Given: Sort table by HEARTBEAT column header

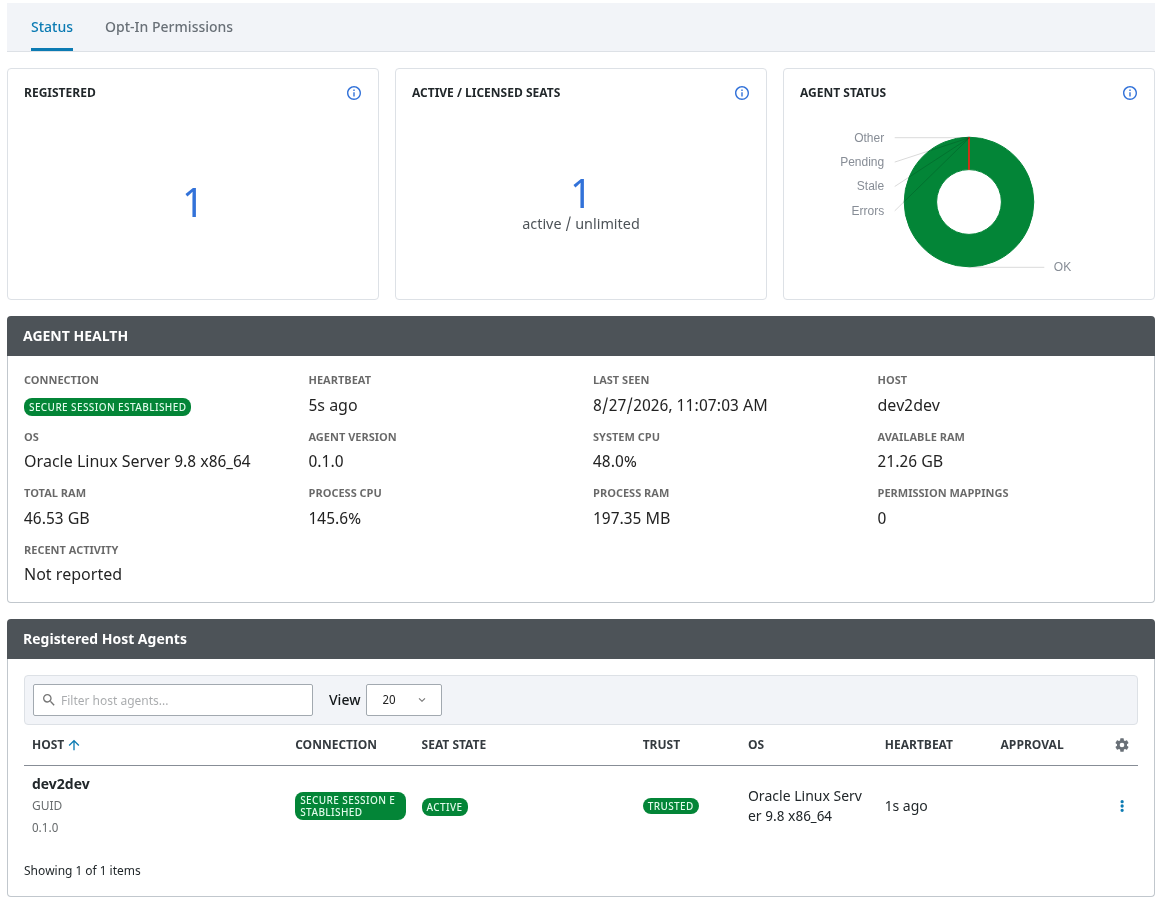Looking at the screenshot, I should (x=918, y=744).
